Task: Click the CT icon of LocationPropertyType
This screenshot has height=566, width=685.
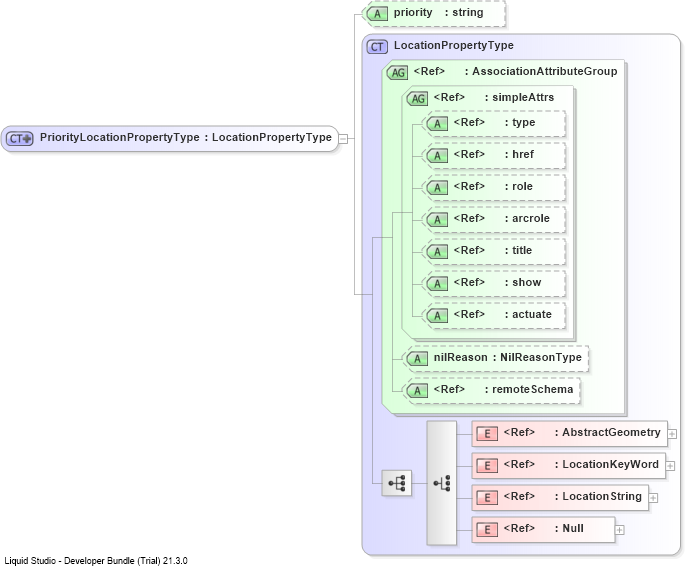Action: point(377,47)
